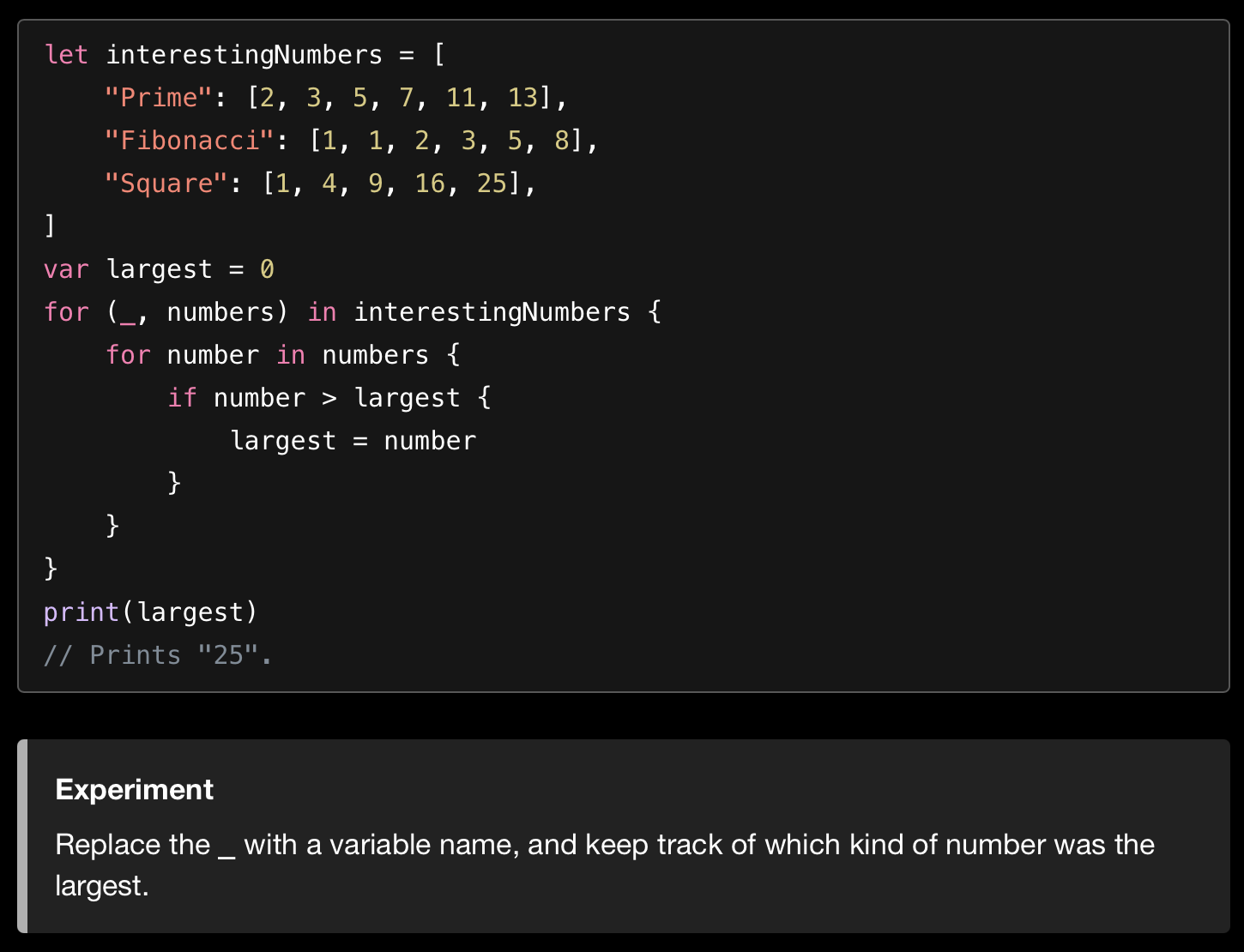
Task: Click the print function call
Action: (x=81, y=612)
